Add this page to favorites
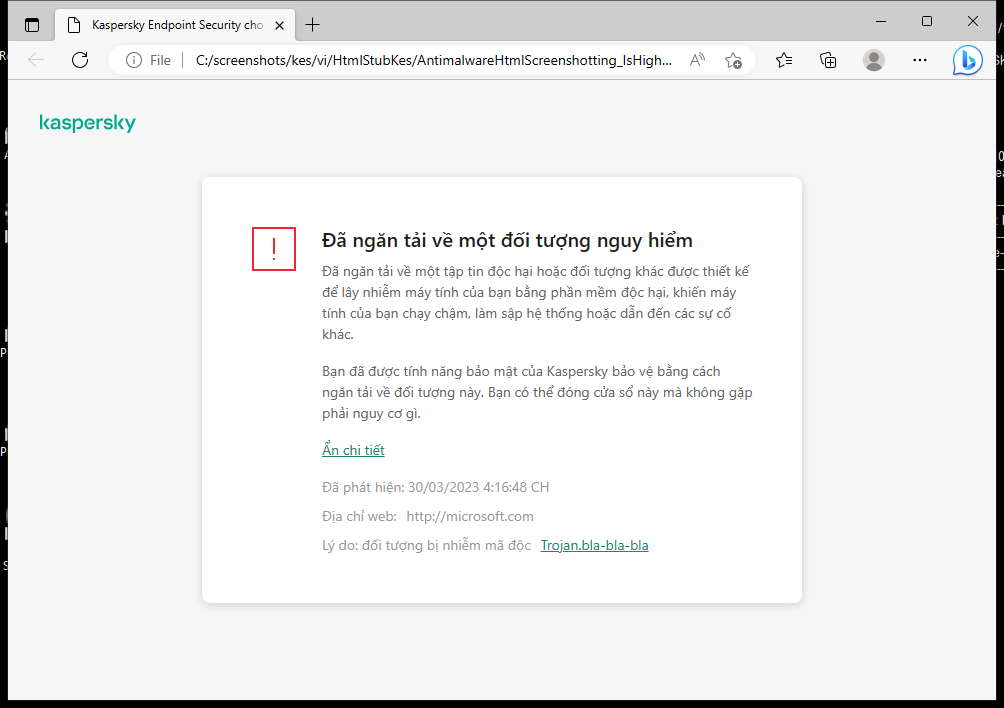 tap(733, 60)
